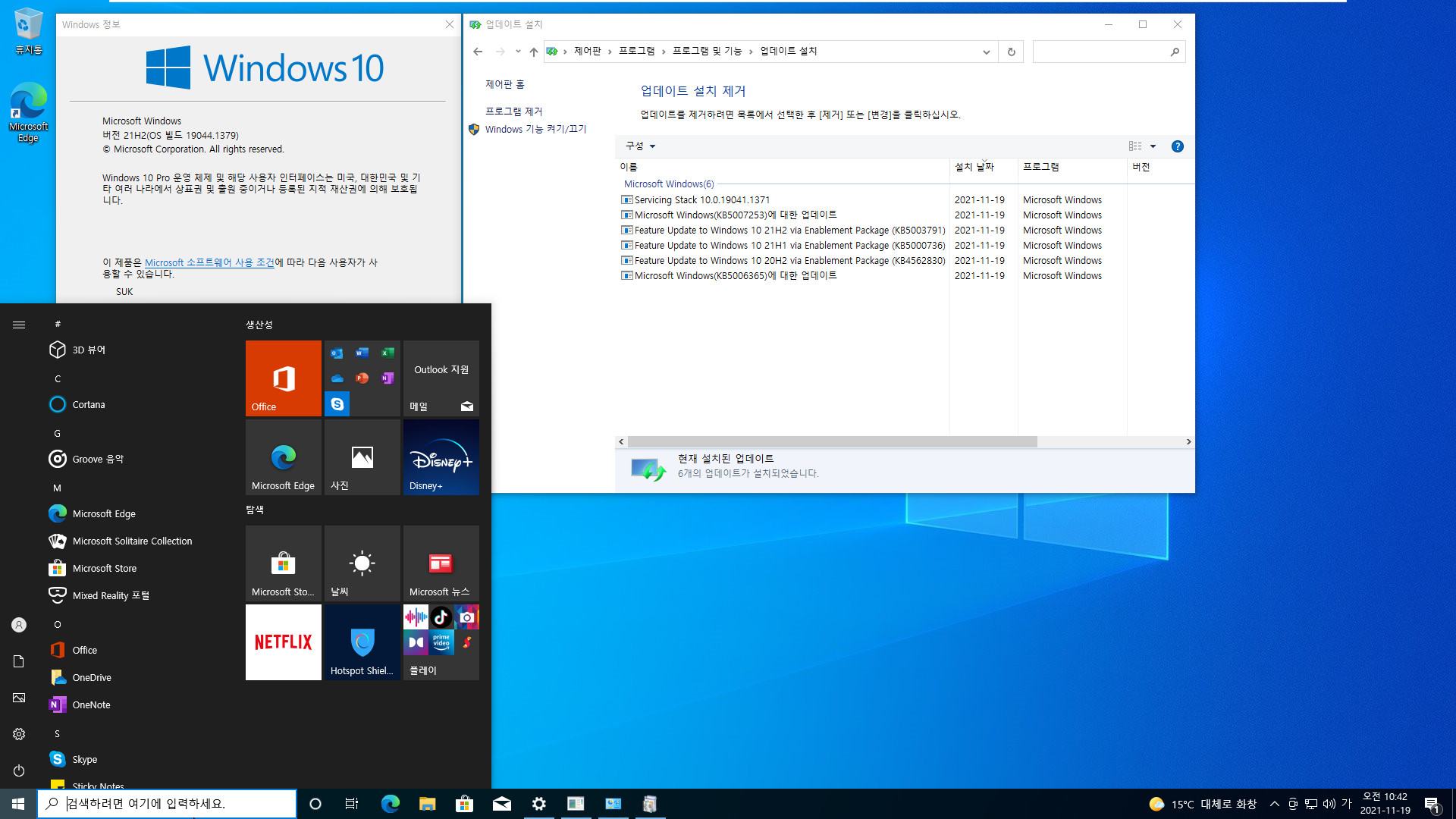
Task: Open the Office tile in Start menu
Action: point(283,378)
